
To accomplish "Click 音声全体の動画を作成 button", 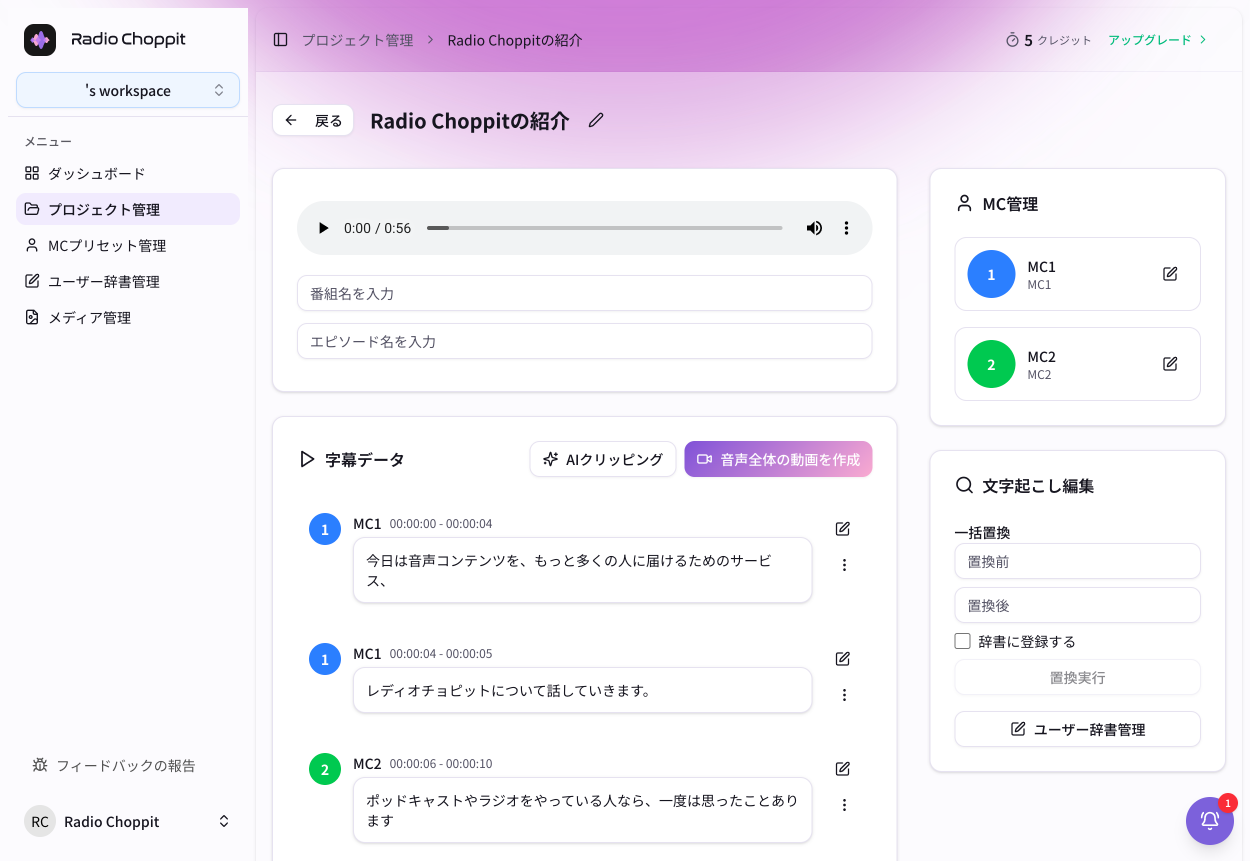I will (778, 459).
